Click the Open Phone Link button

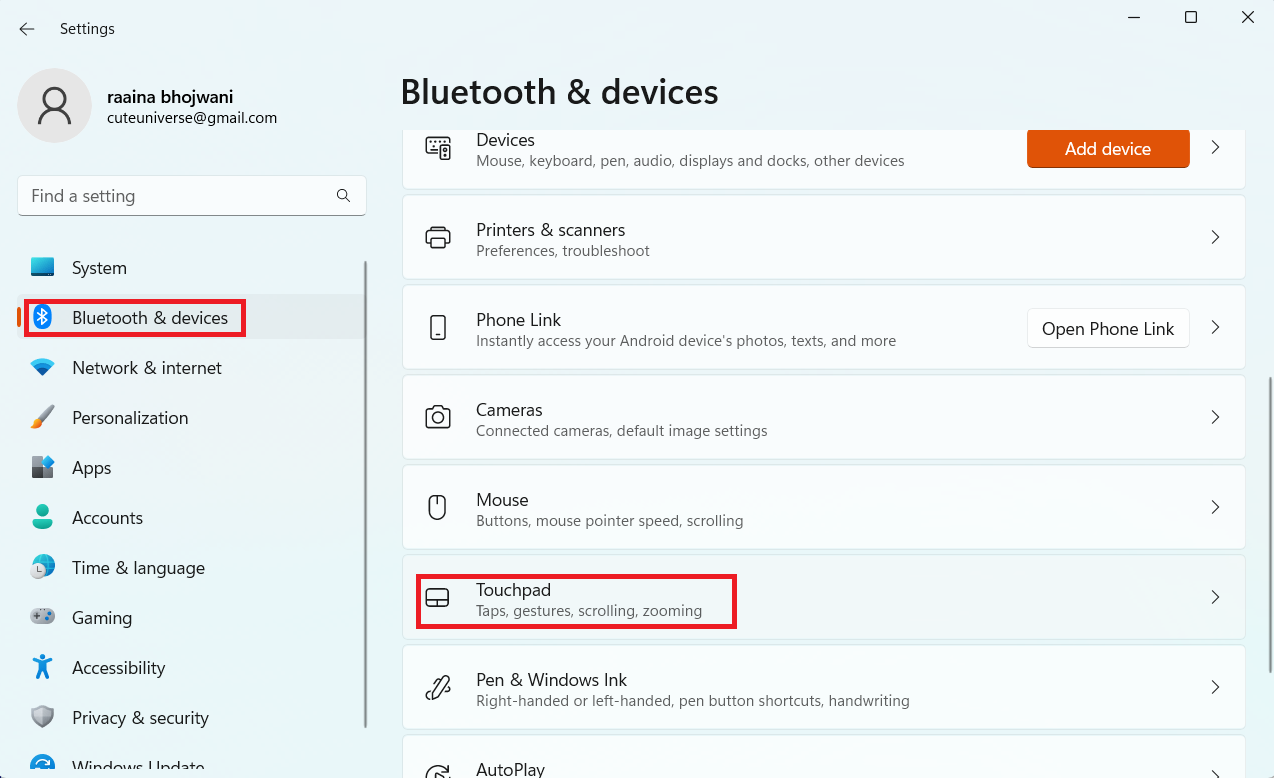point(1107,329)
